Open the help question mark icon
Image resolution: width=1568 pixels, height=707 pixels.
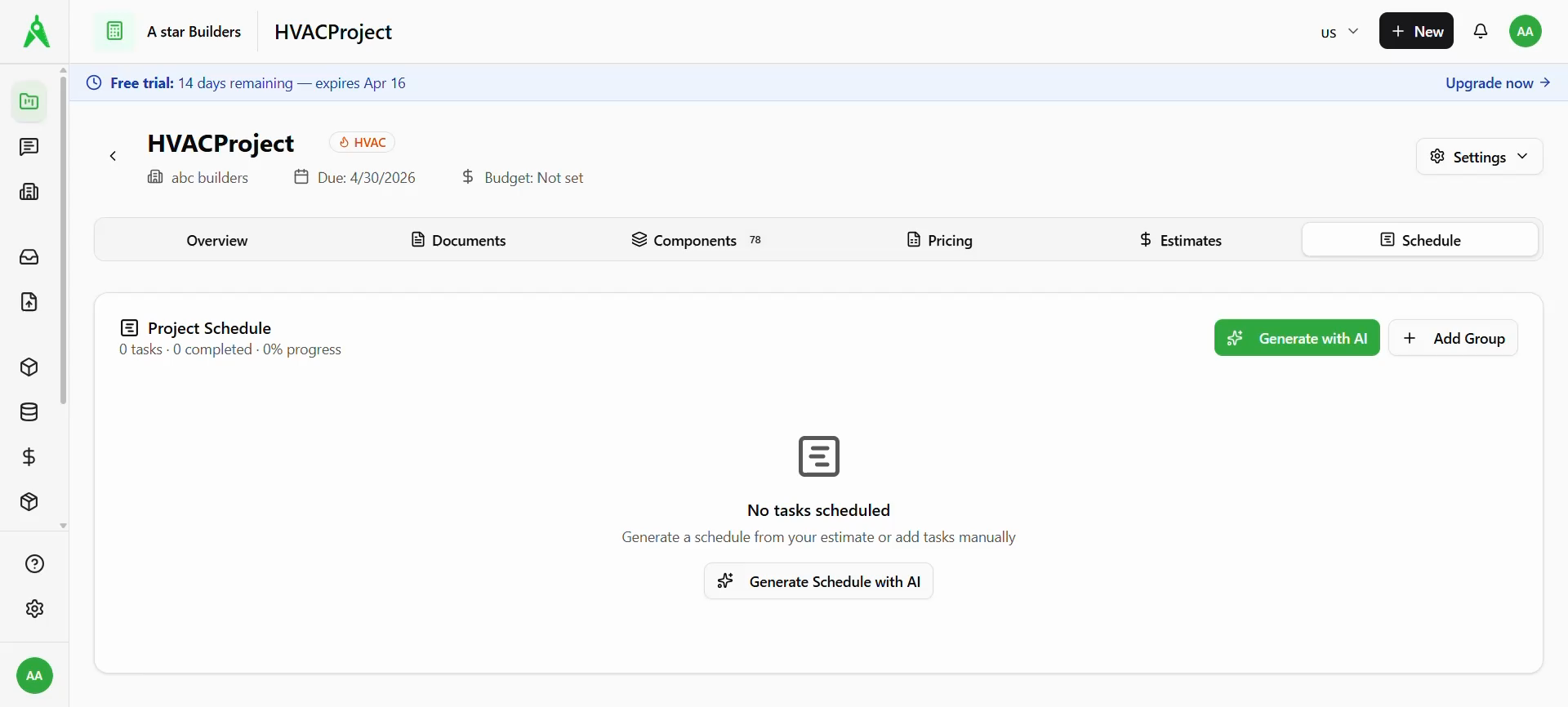[x=34, y=564]
